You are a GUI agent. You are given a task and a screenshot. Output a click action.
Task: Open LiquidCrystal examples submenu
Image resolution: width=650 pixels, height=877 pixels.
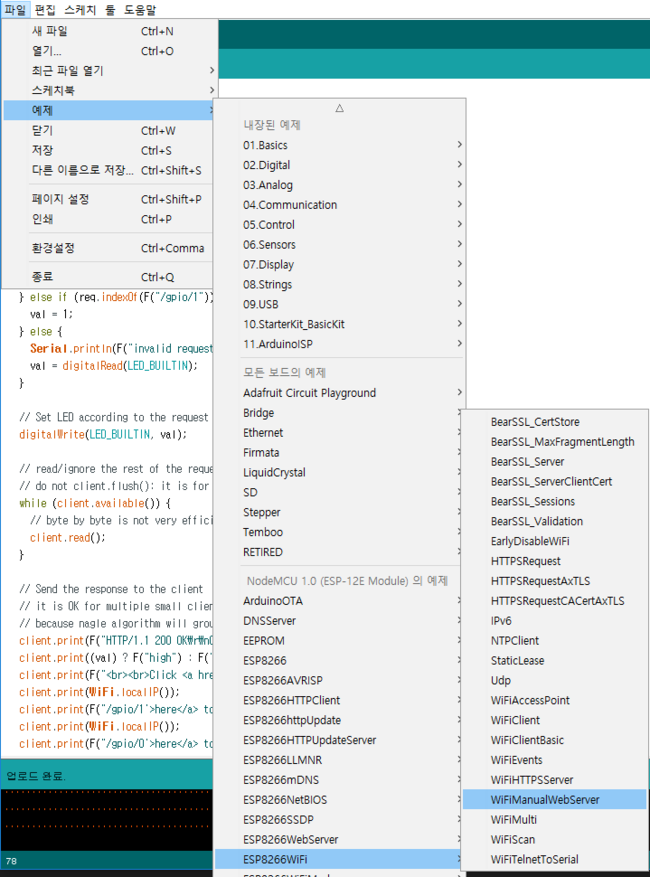[340, 472]
